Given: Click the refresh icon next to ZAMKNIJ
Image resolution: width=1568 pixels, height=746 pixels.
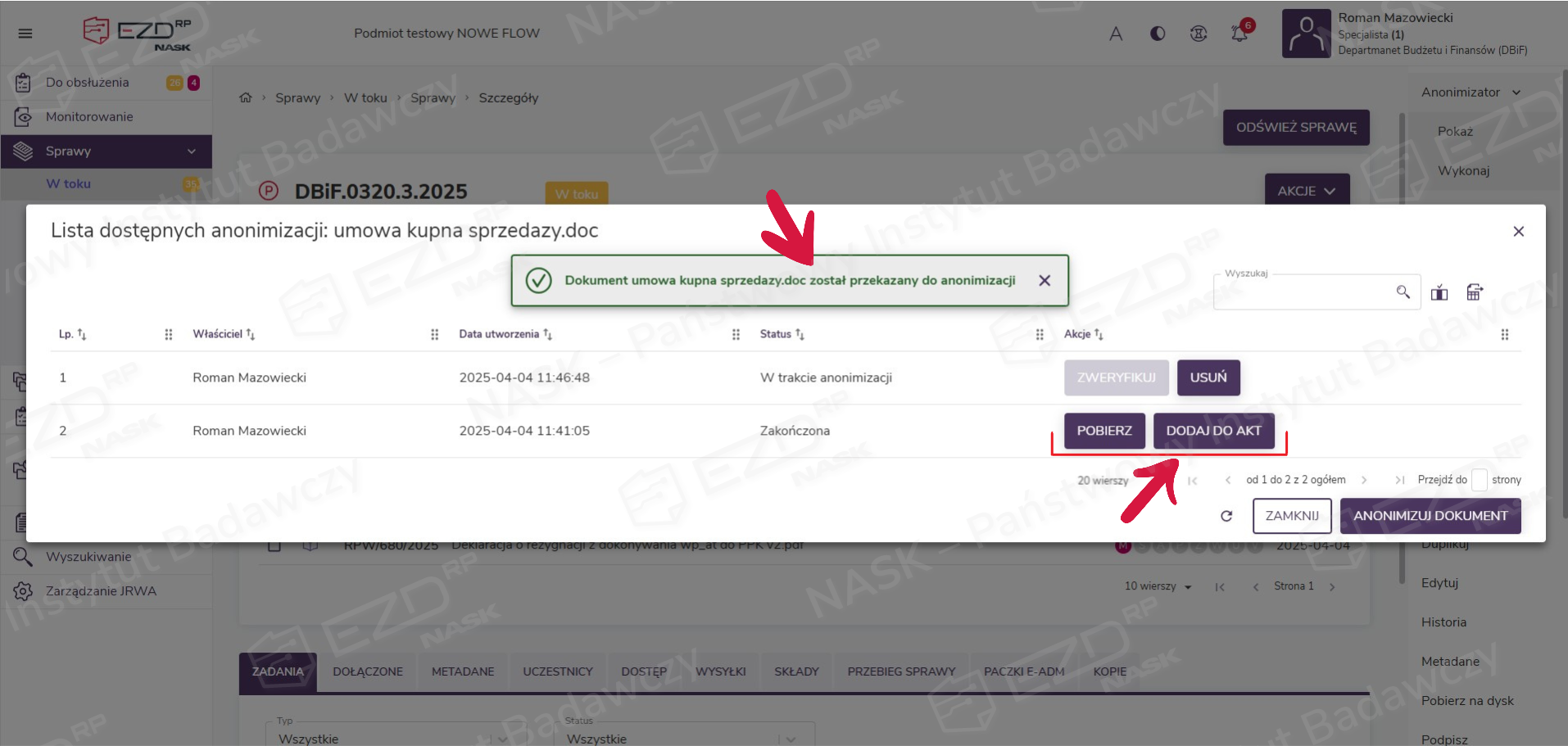Looking at the screenshot, I should (1226, 516).
